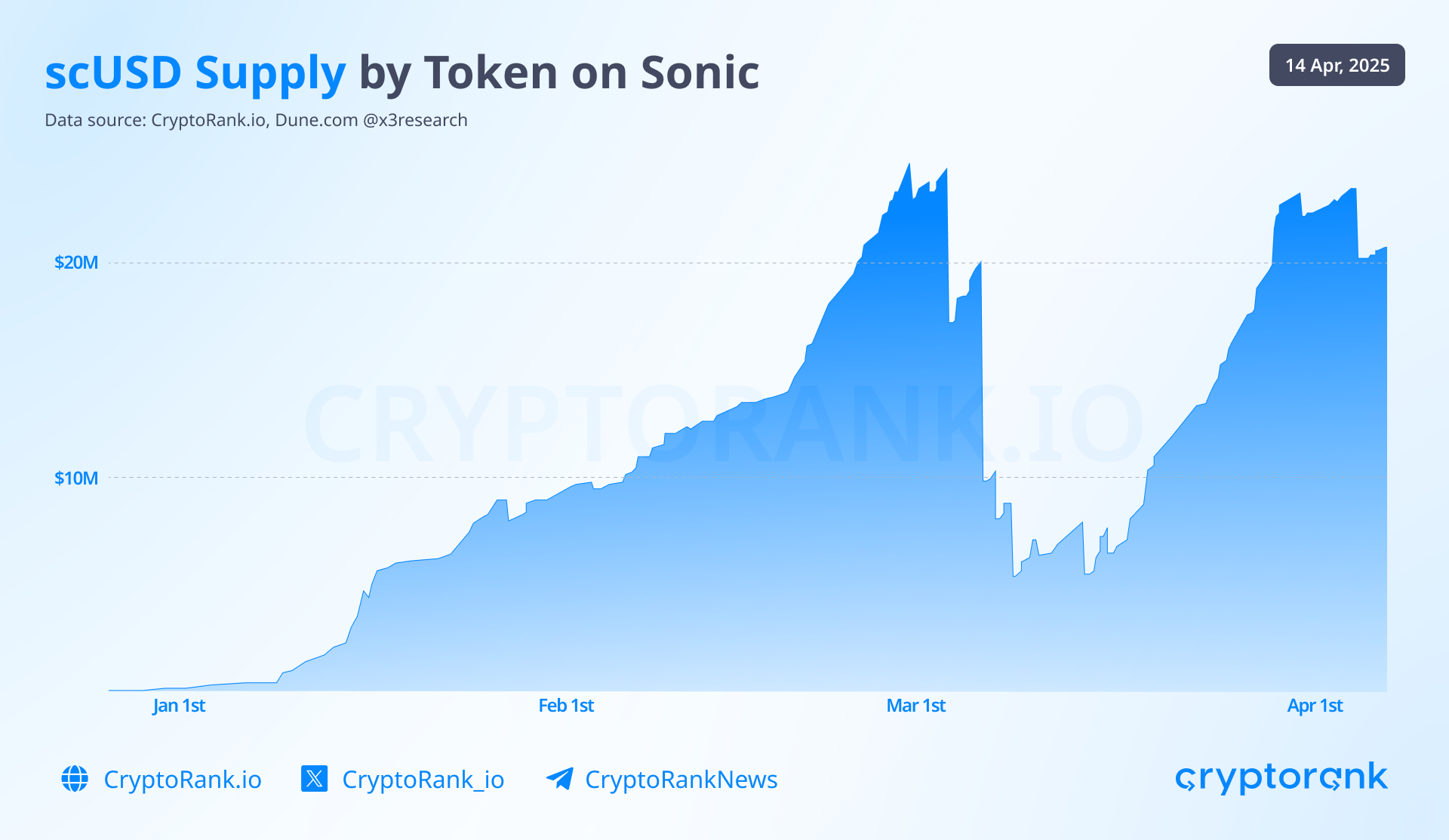Select the Jan 1st axis label
This screenshot has width=1449, height=840.
click(x=179, y=706)
